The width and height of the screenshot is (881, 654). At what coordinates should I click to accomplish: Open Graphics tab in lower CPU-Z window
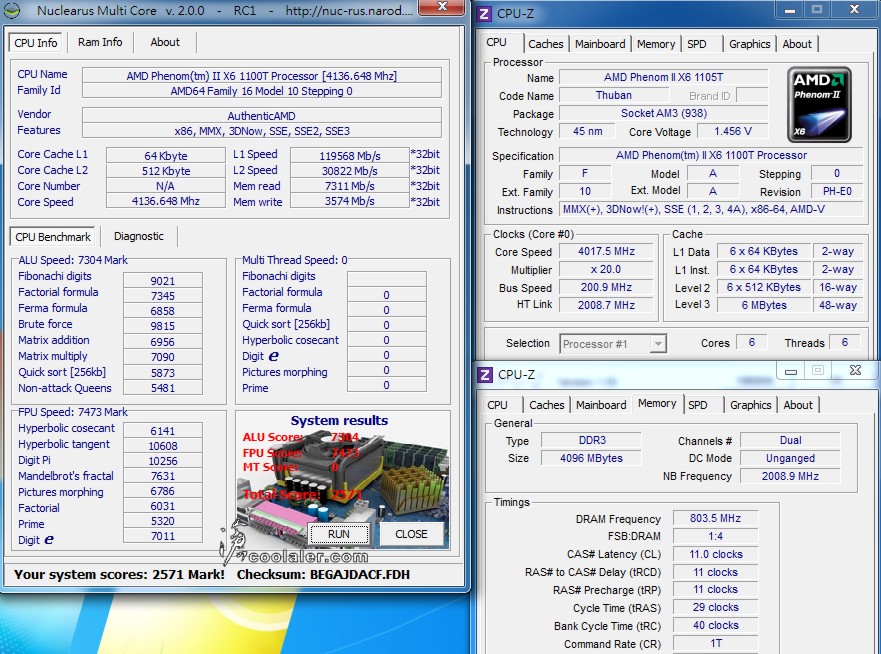pyautogui.click(x=751, y=405)
